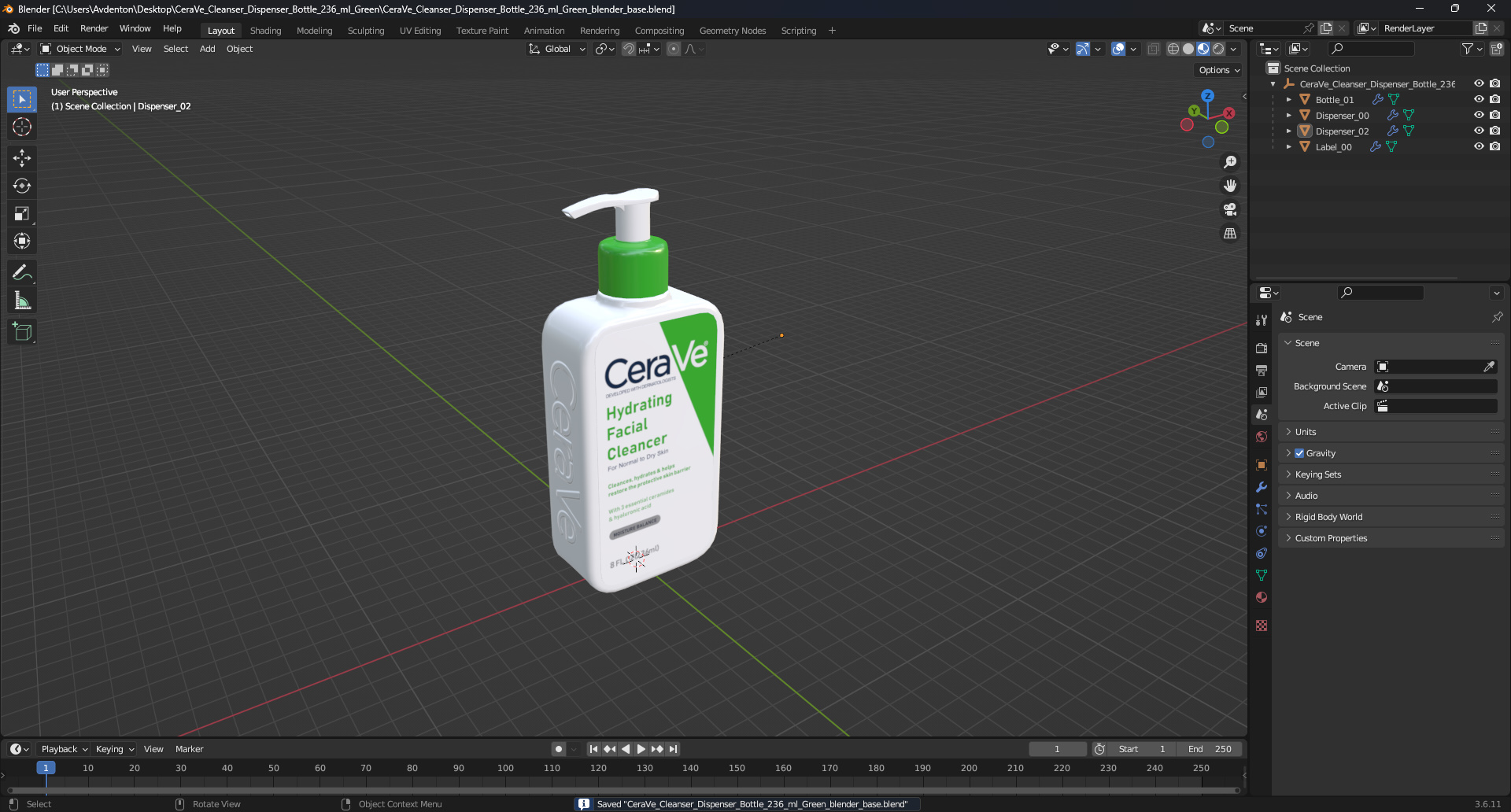
Task: Open the Render properties tab
Action: [x=1262, y=348]
